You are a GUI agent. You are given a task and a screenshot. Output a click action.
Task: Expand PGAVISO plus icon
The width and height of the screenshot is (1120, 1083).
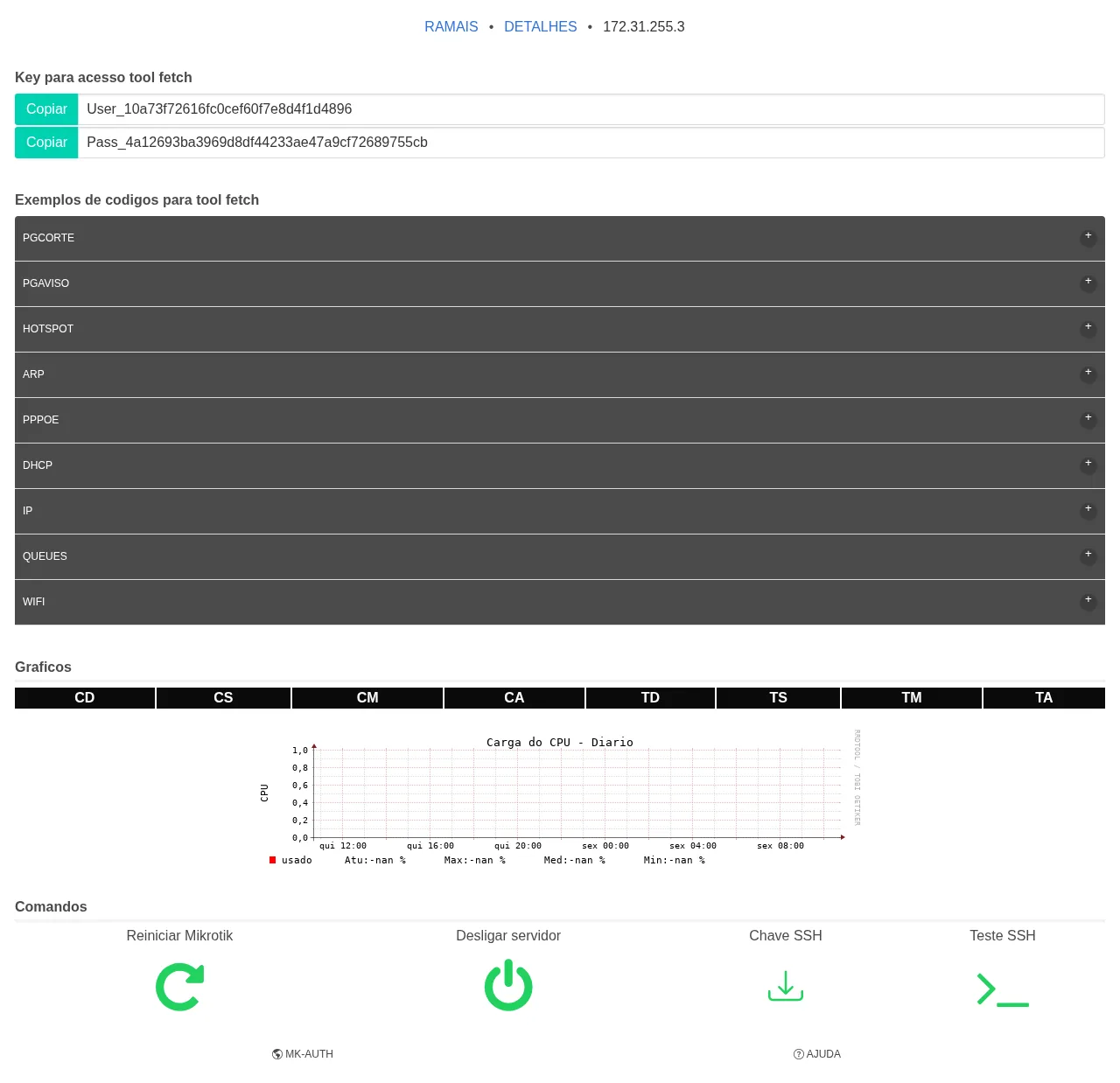1088,282
